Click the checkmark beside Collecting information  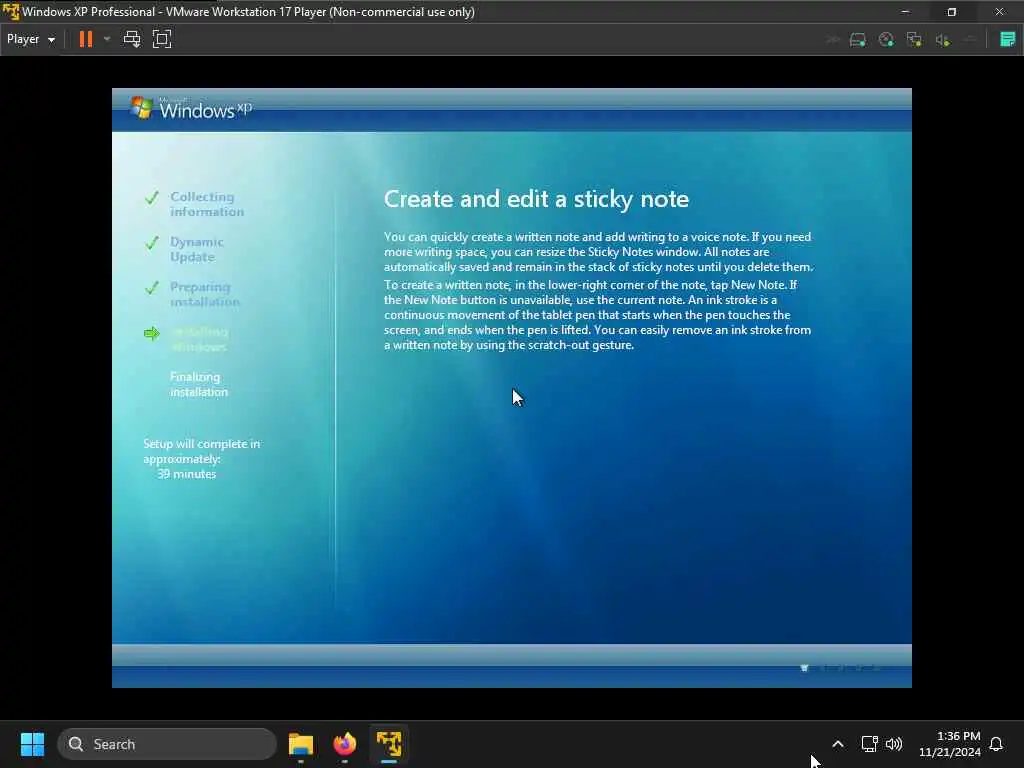(152, 197)
